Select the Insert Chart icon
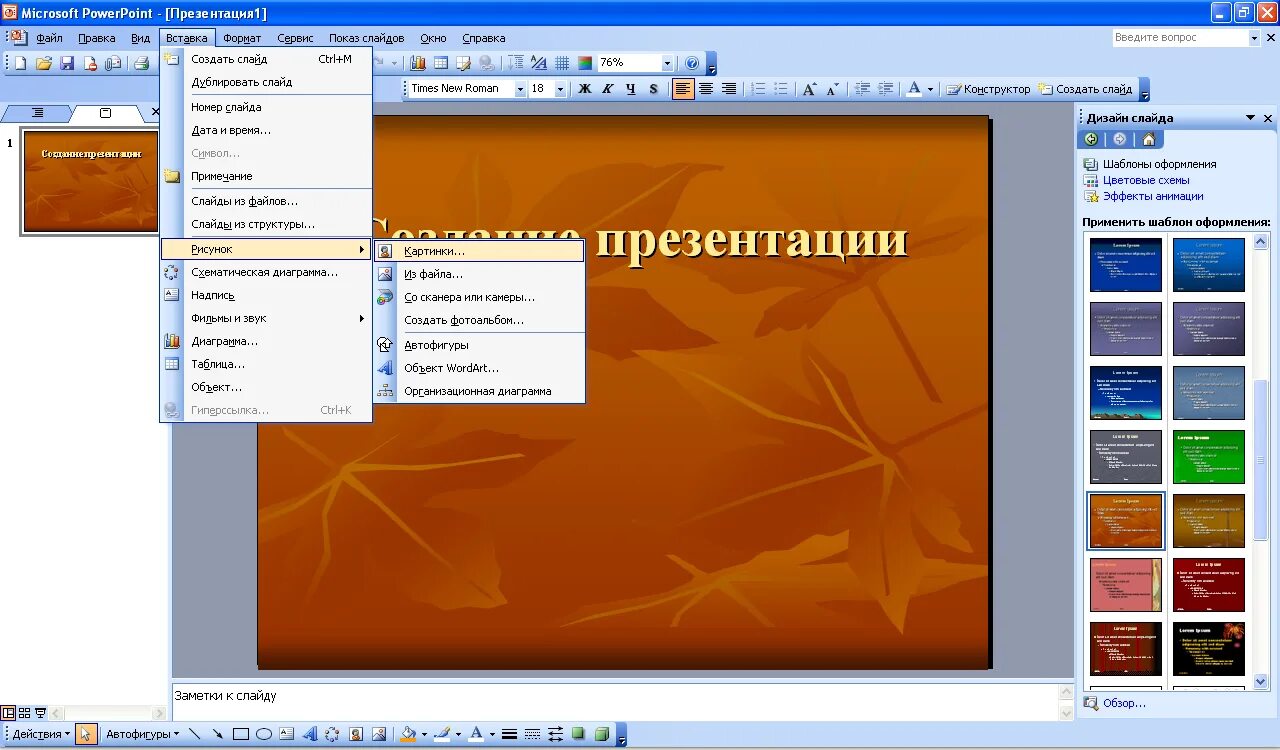Viewport: 1280px width, 750px height. coord(419,61)
